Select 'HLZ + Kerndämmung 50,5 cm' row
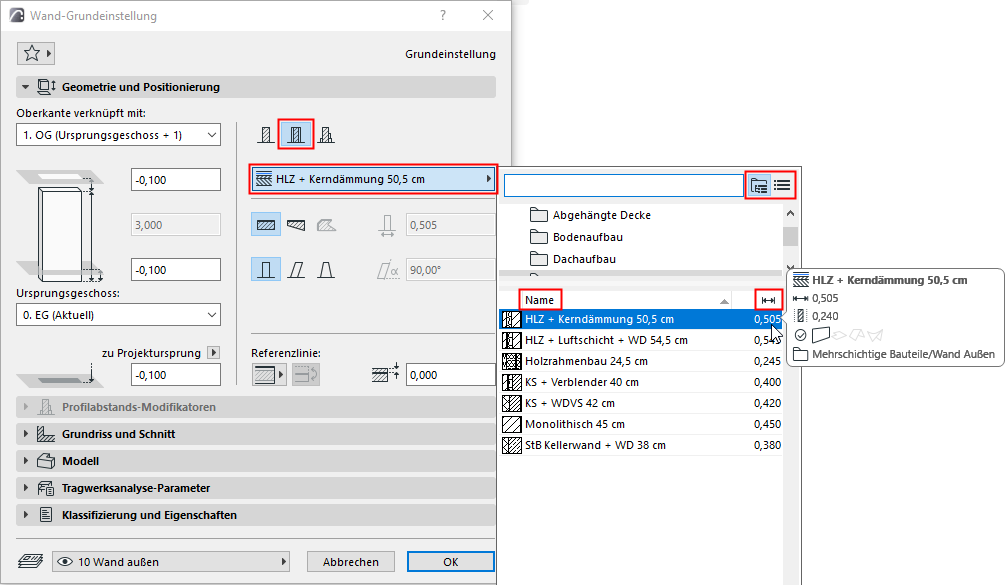1005x585 pixels. (x=641, y=319)
